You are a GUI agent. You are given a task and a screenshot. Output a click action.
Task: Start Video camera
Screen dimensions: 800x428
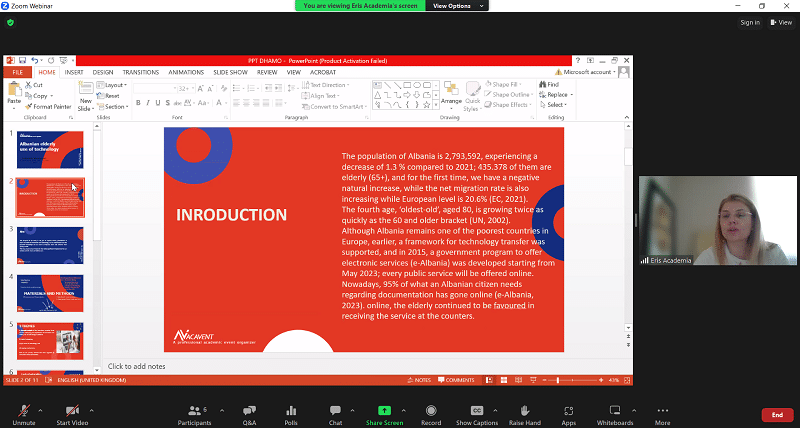(72, 411)
